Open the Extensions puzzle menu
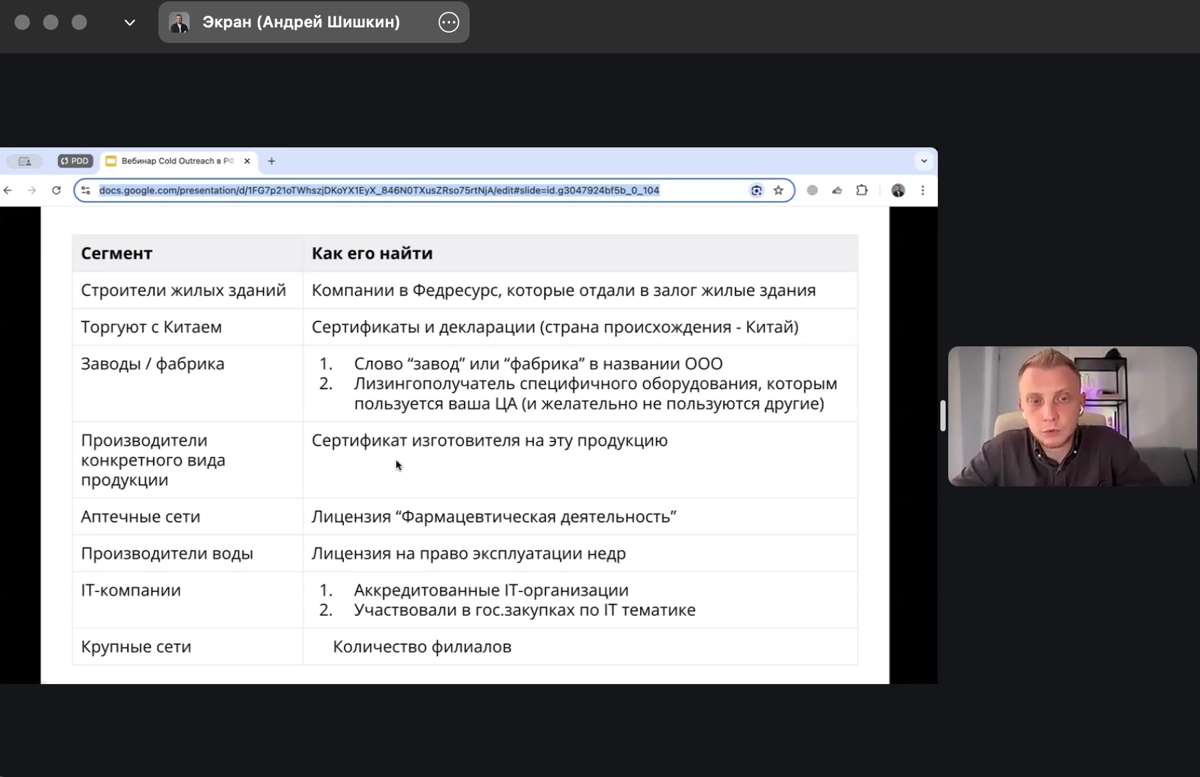Viewport: 1200px width, 777px height. [862, 190]
